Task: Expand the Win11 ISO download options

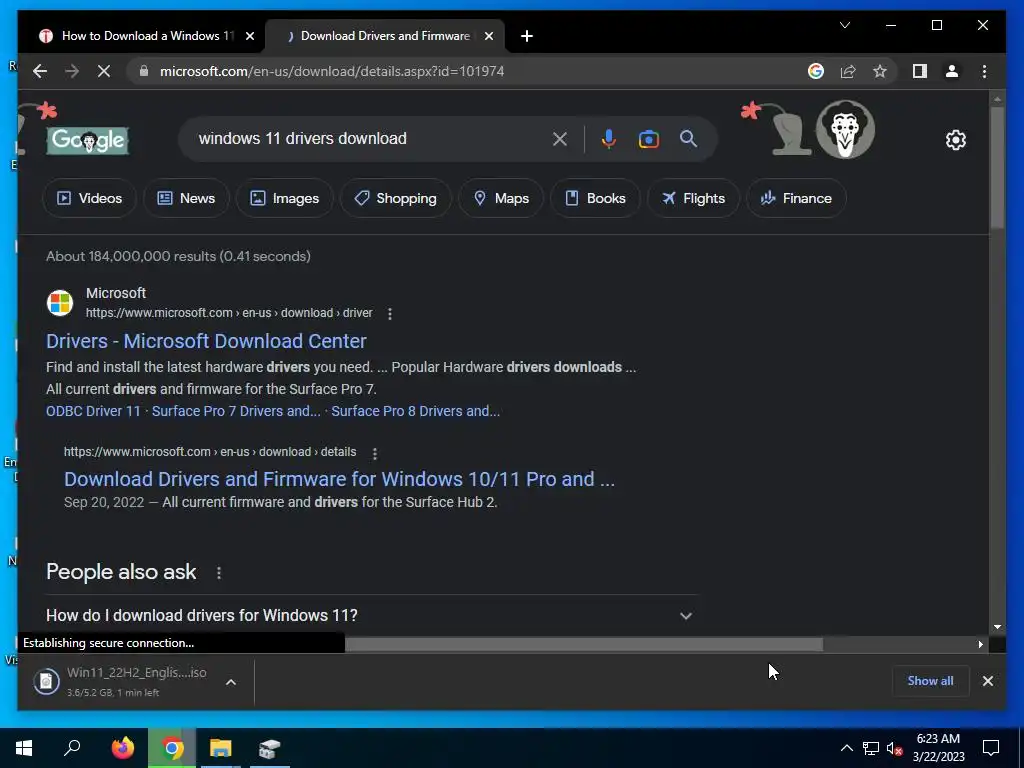Action: pos(231,682)
